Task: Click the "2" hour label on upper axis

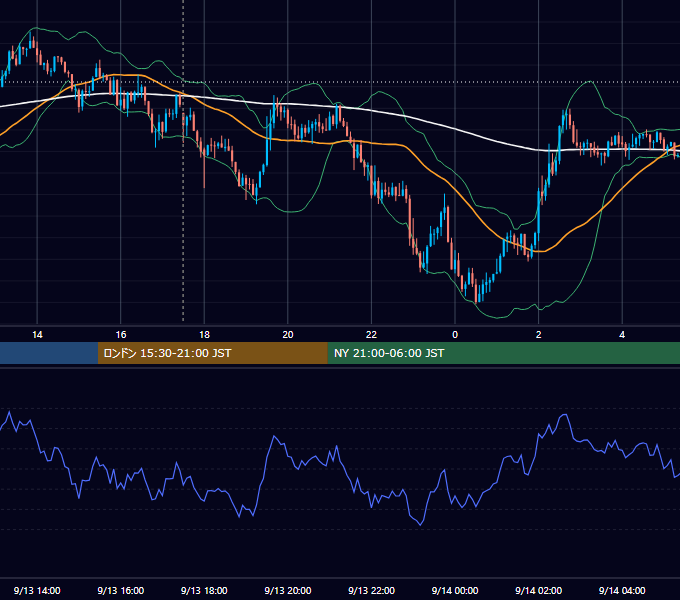Action: coord(539,335)
